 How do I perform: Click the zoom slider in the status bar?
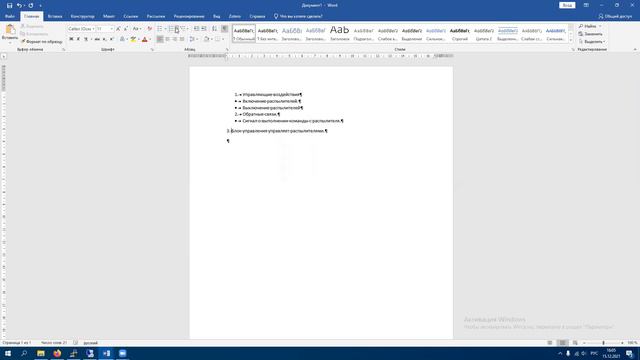click(x=603, y=343)
